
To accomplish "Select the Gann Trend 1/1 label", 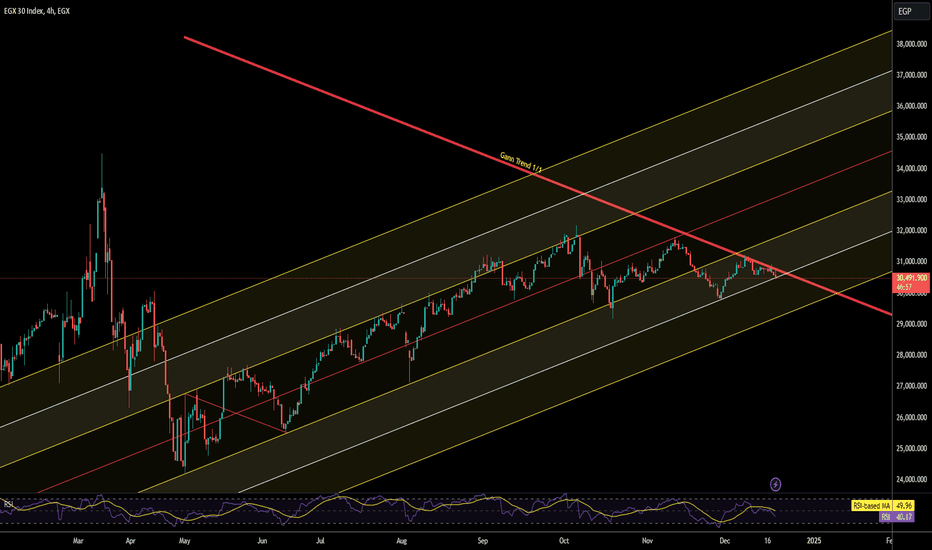I will tap(521, 162).
